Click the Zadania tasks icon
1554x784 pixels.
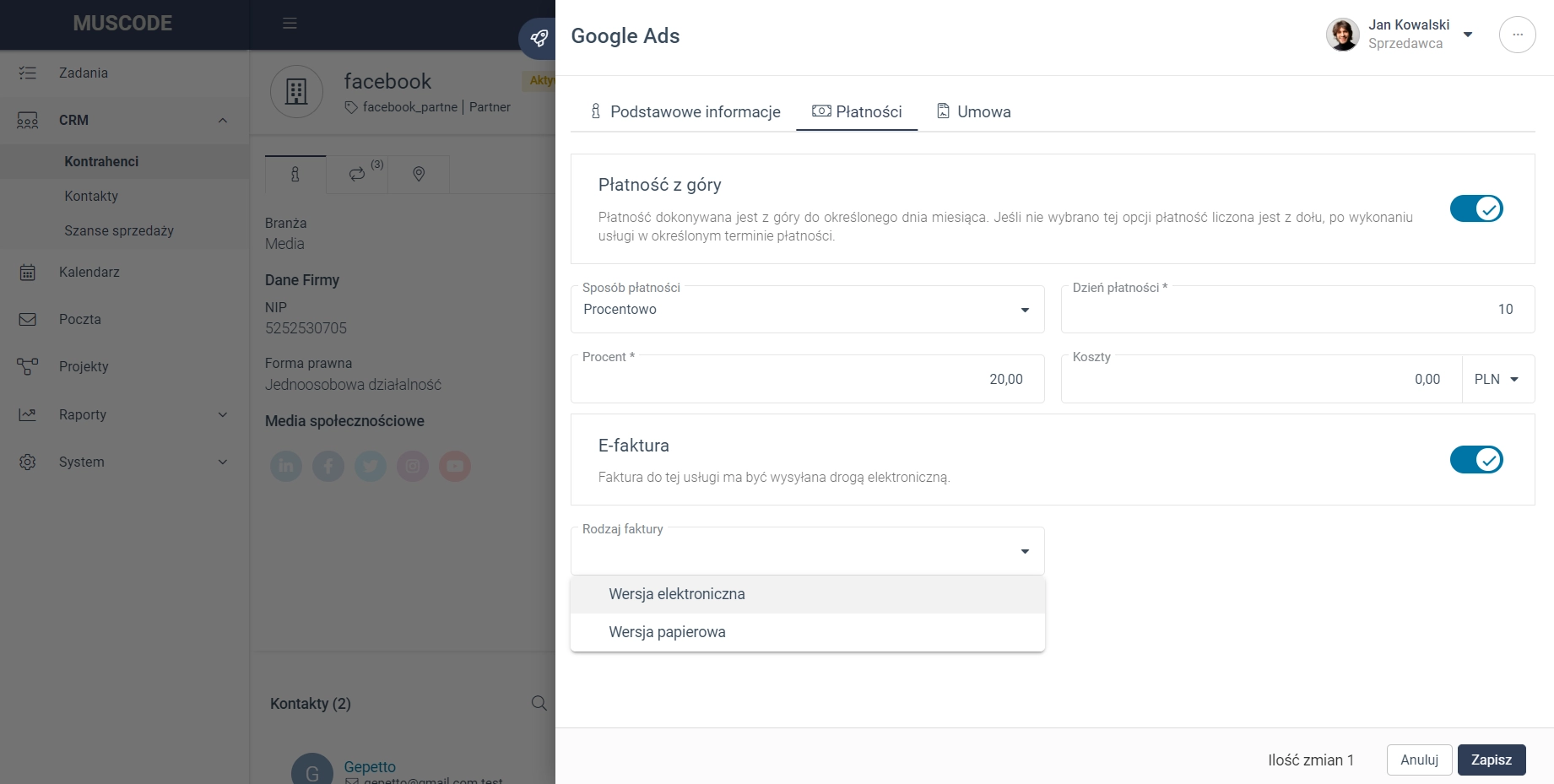coord(28,73)
